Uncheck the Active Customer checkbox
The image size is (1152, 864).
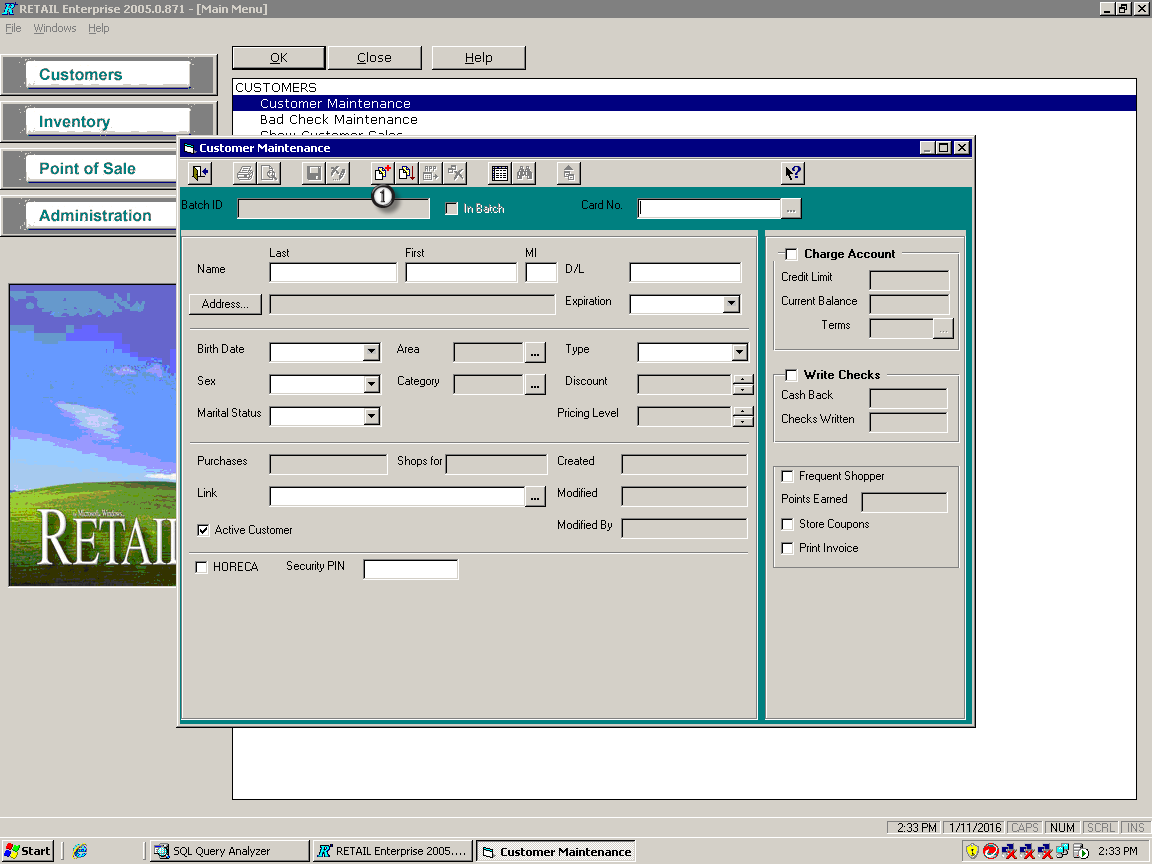pos(203,530)
